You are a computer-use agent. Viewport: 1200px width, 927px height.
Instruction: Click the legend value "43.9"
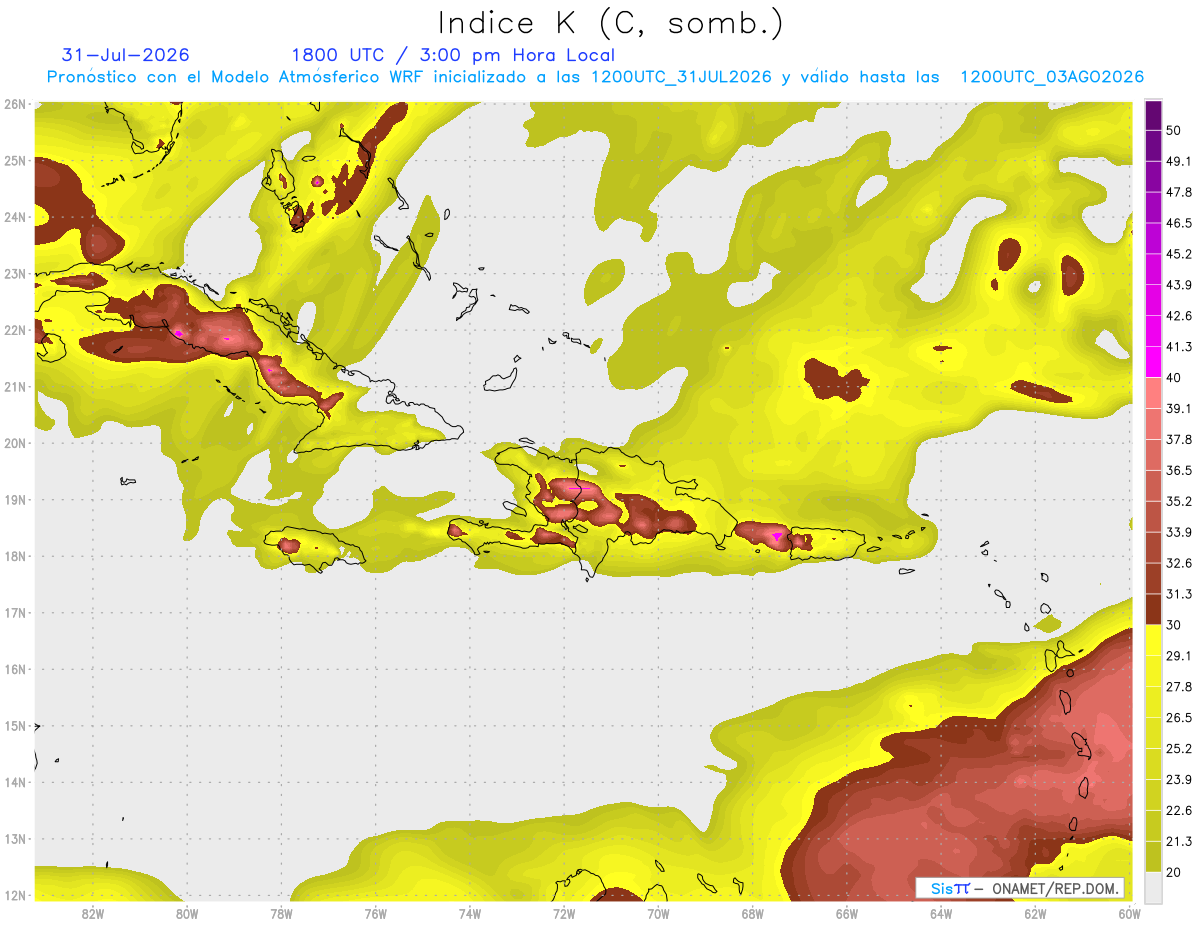tap(1179, 286)
